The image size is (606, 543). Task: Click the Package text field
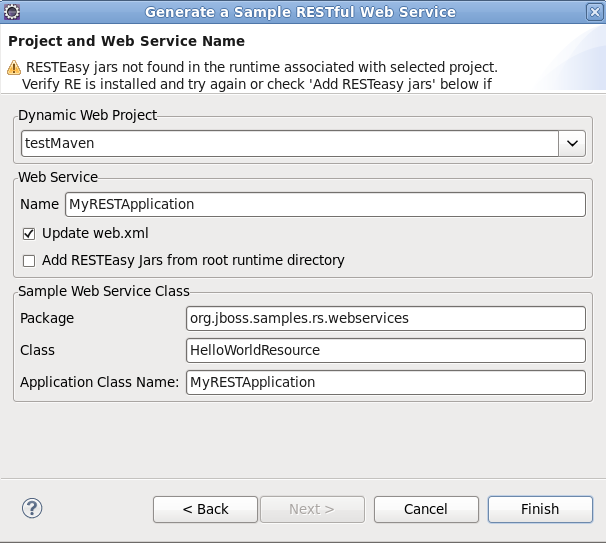coord(385,318)
